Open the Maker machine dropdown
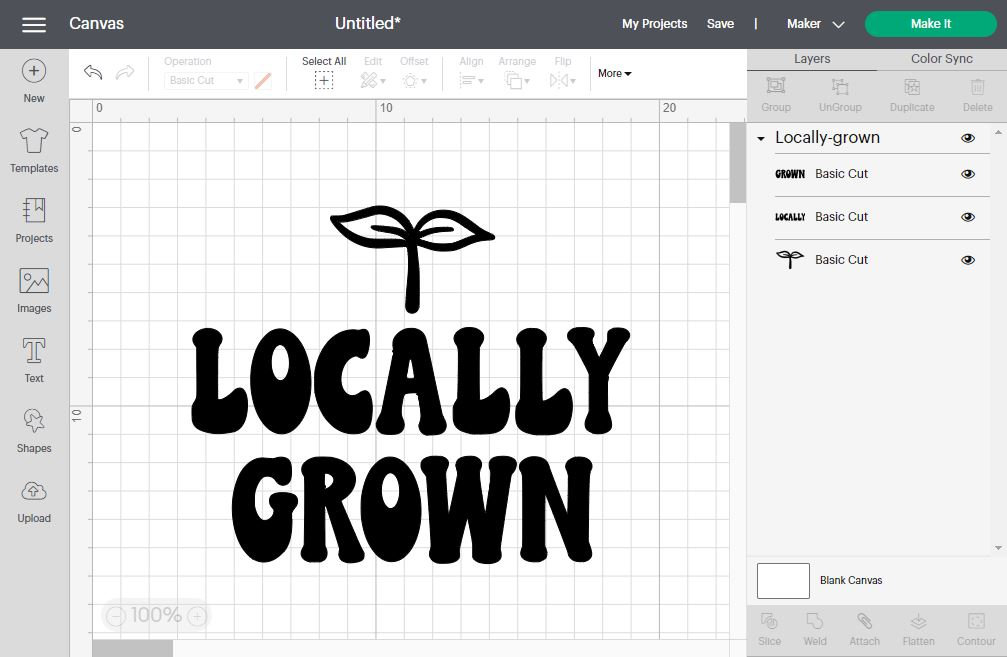Image resolution: width=1007 pixels, height=657 pixels. (x=814, y=23)
